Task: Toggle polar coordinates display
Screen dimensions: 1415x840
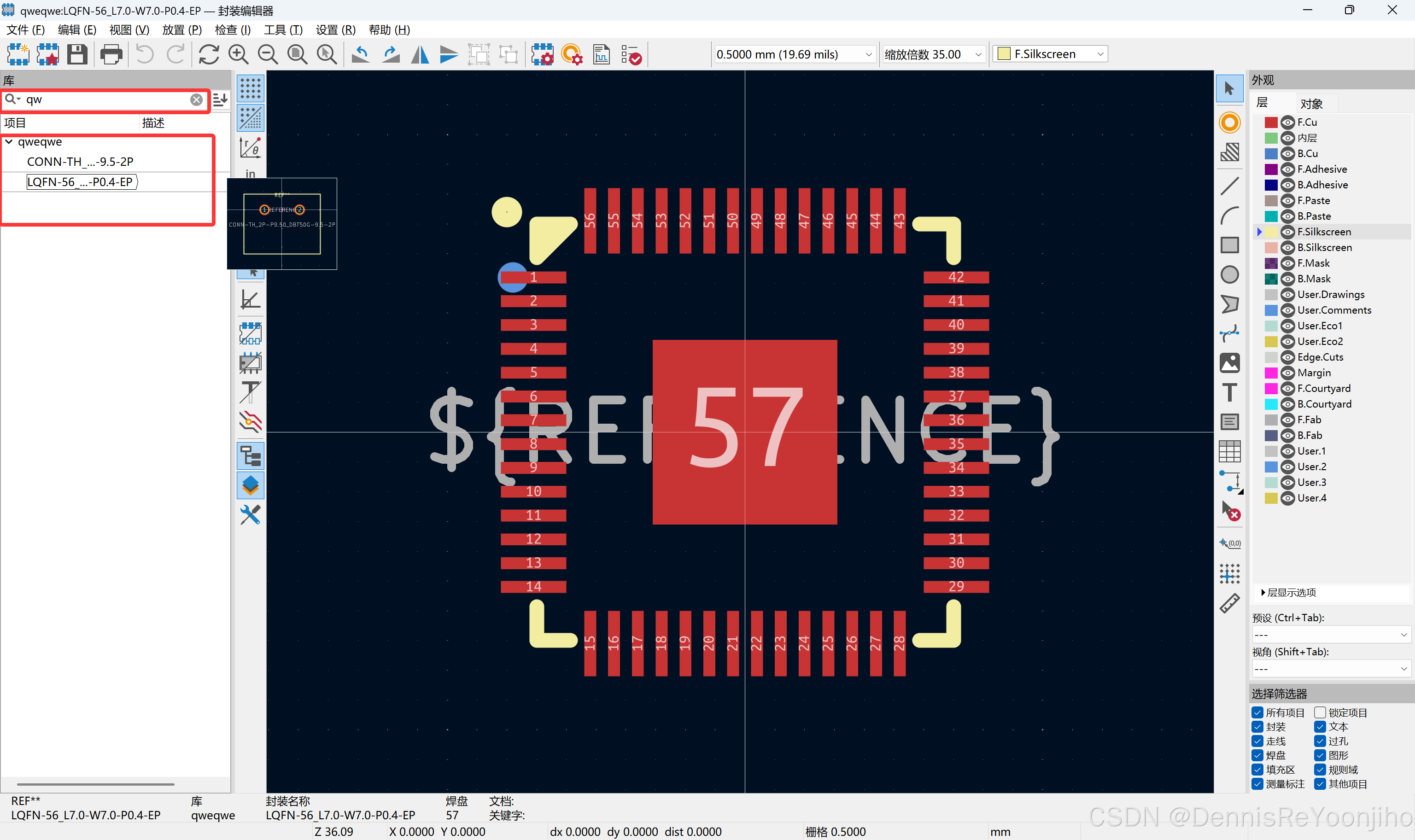Action: click(x=250, y=148)
